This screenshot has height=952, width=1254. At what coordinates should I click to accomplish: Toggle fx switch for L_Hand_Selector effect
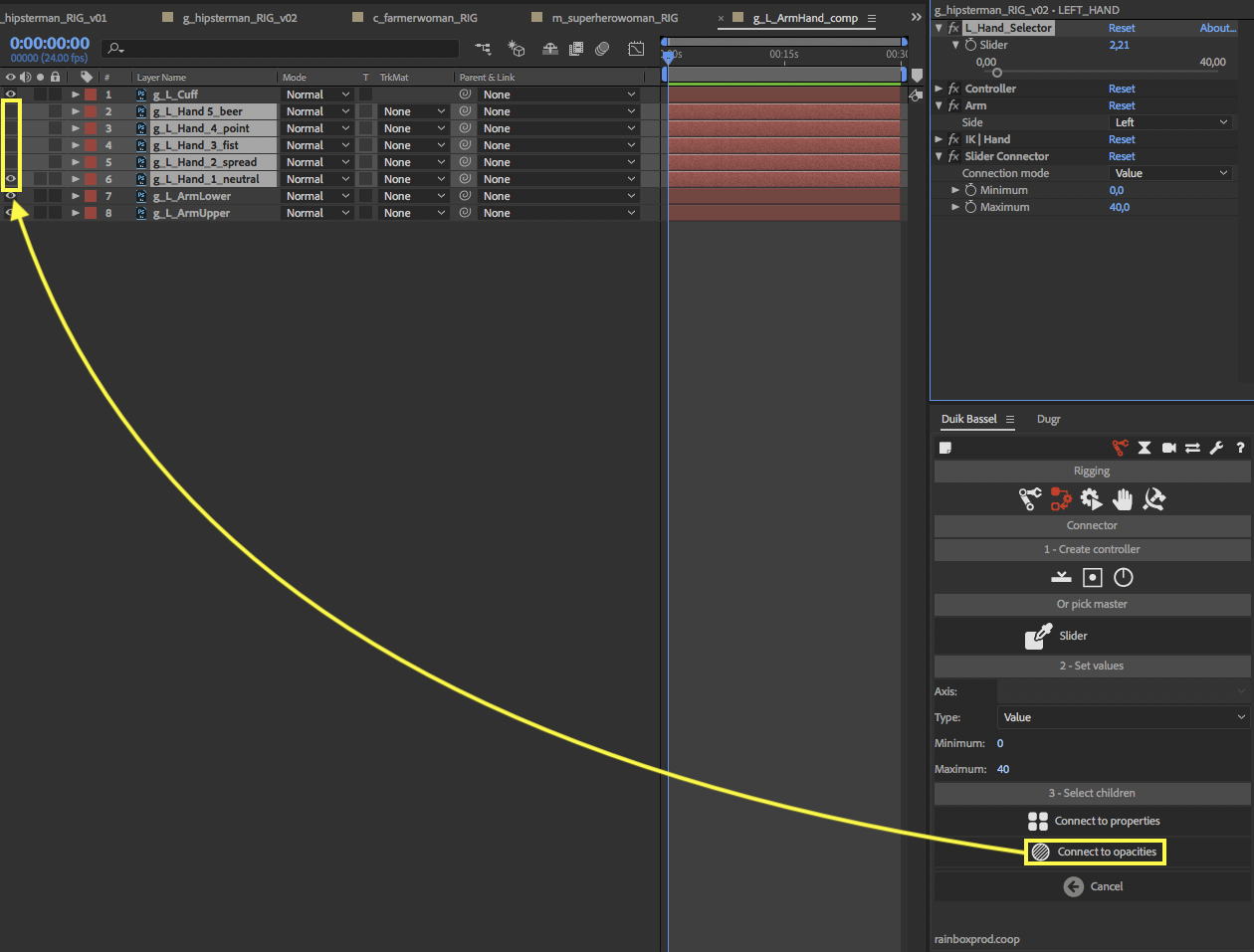click(x=953, y=28)
